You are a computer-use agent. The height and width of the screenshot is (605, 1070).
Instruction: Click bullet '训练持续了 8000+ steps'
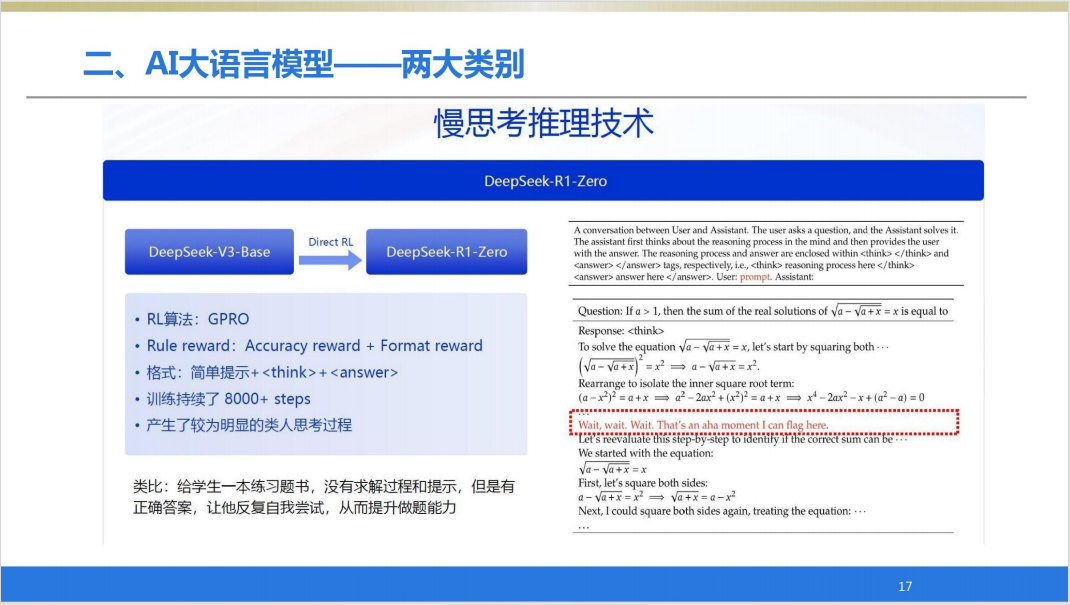(229, 399)
